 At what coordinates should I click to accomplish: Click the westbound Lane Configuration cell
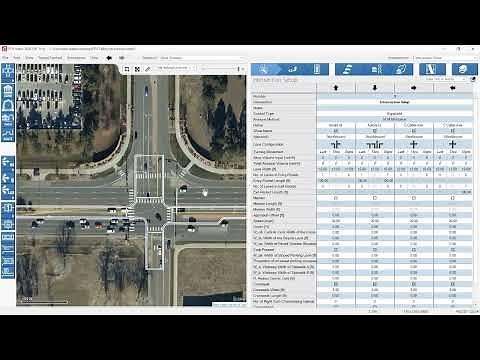click(453, 144)
